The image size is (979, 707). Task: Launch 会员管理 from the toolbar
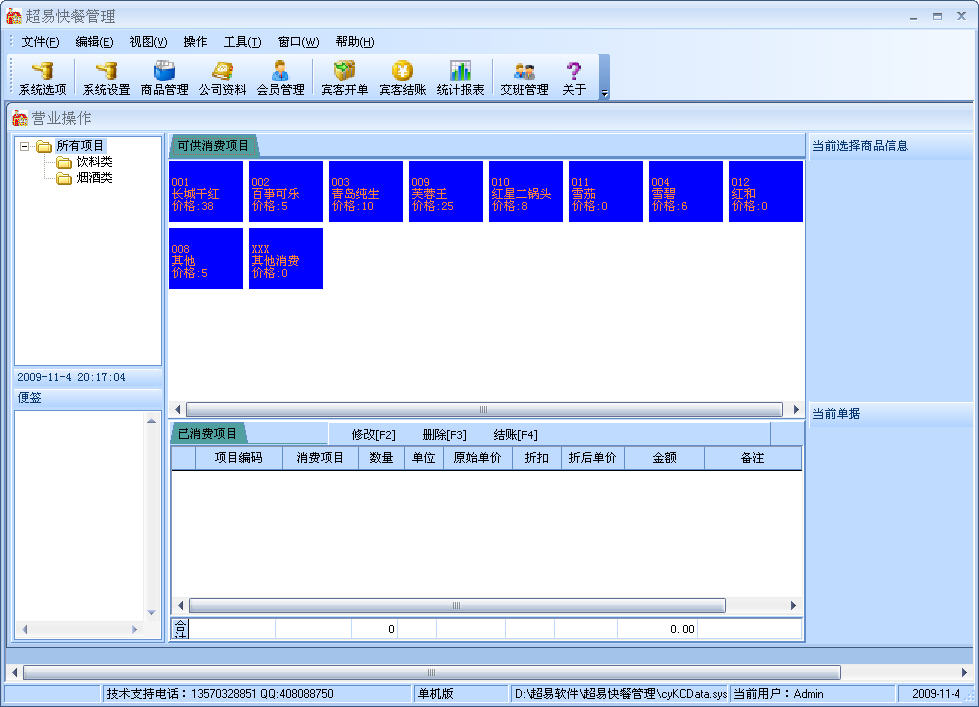click(280, 77)
